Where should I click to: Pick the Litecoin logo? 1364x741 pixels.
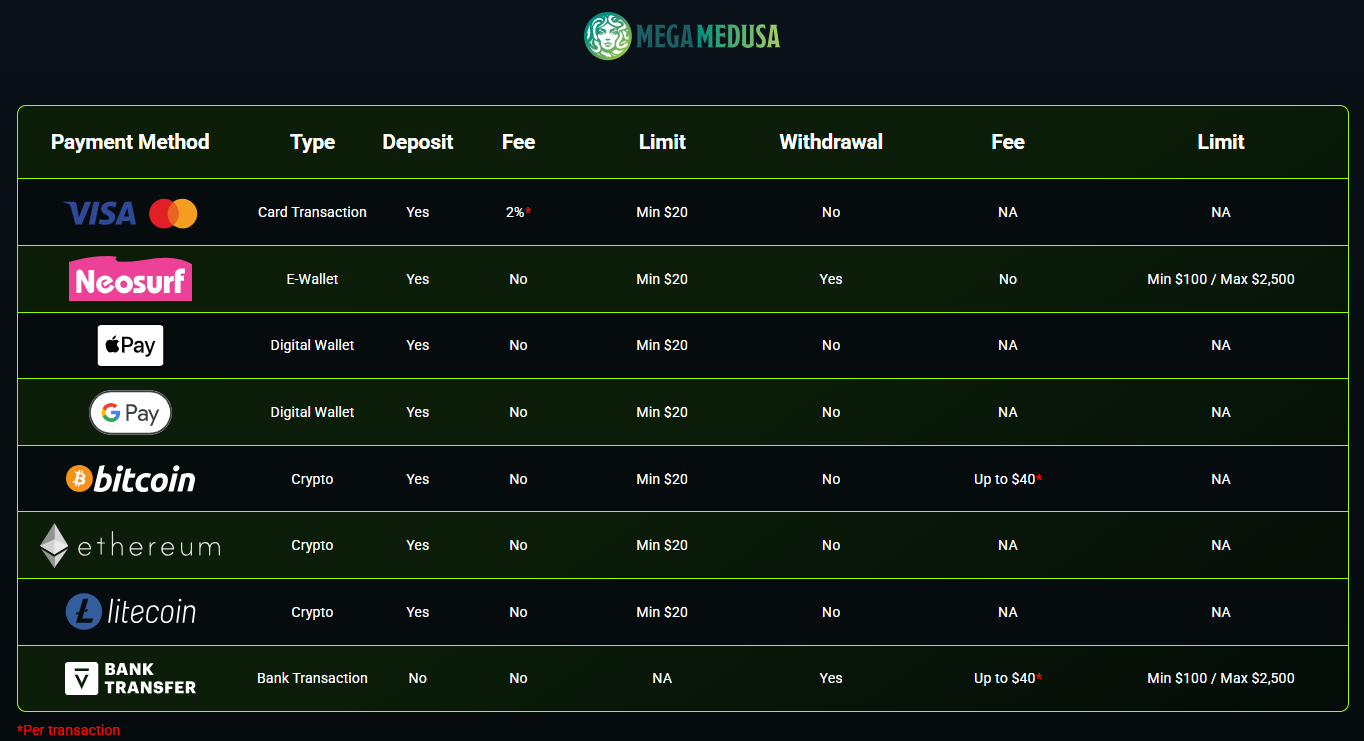(130, 612)
